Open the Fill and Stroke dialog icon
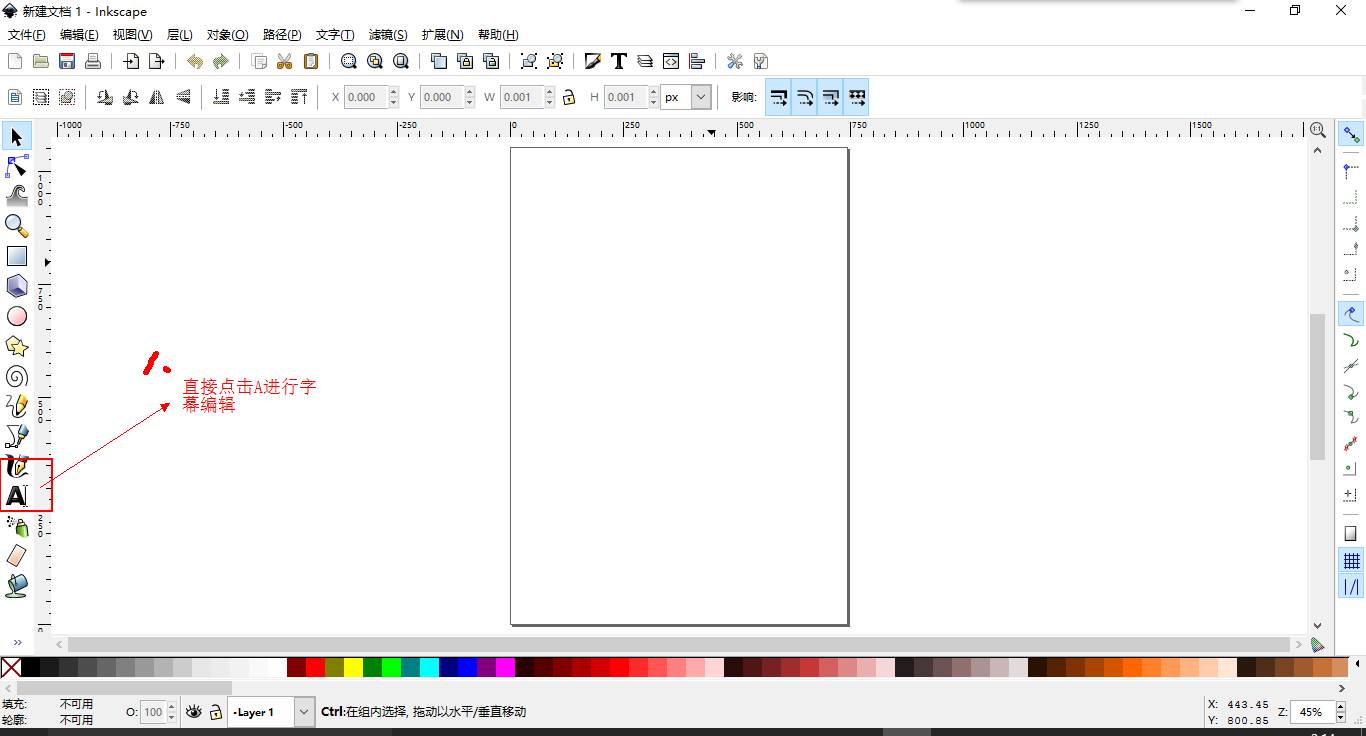The image size is (1366, 736). click(593, 61)
